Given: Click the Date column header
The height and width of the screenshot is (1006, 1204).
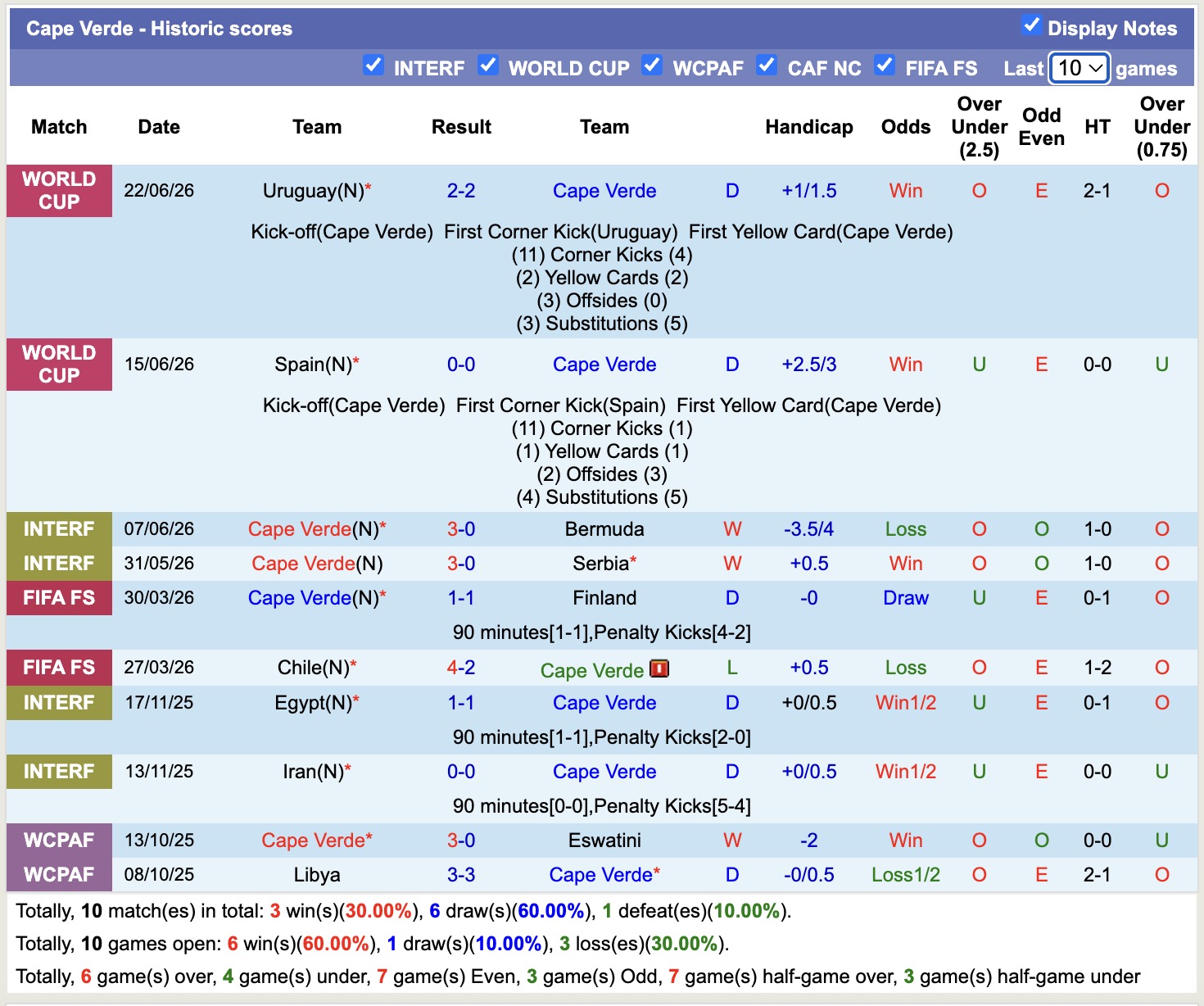Looking at the screenshot, I should (159, 127).
